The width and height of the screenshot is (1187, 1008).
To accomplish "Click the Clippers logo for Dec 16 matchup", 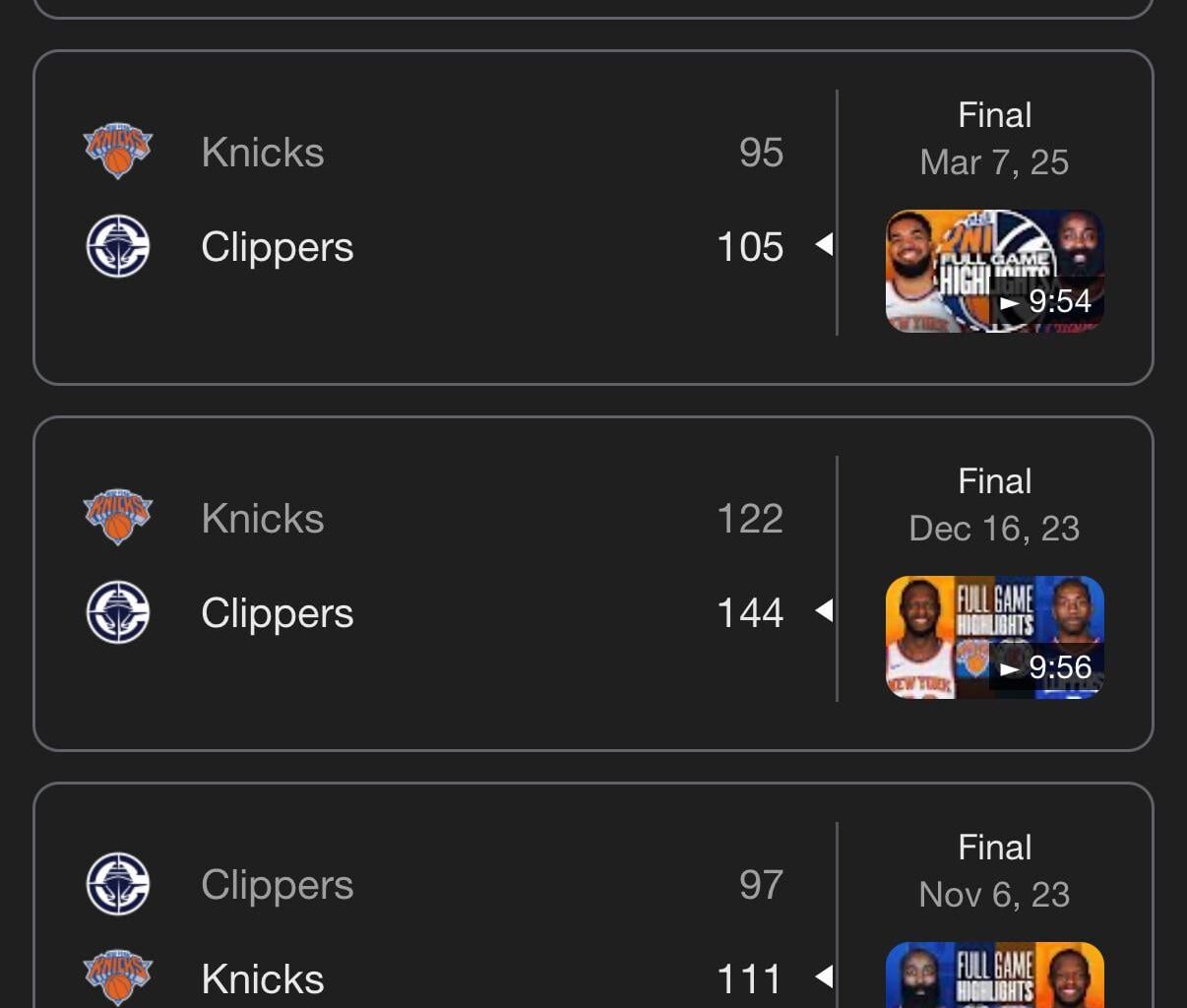I will [118, 612].
